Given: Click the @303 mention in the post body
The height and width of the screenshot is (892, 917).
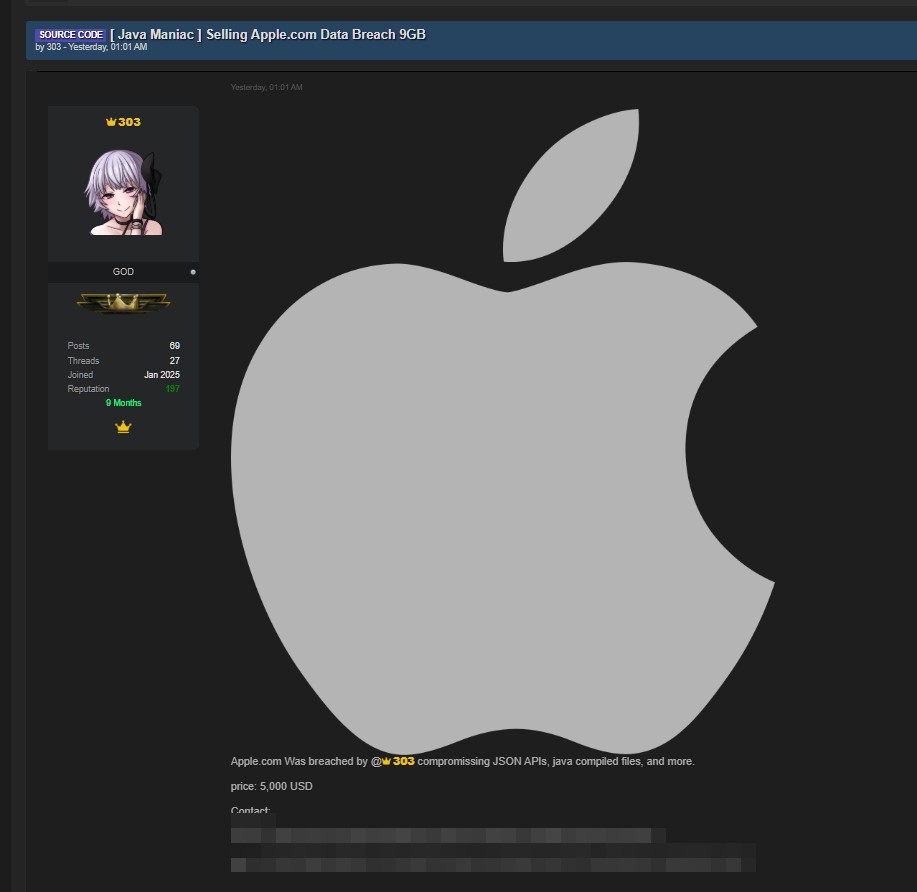Looking at the screenshot, I should tap(398, 762).
